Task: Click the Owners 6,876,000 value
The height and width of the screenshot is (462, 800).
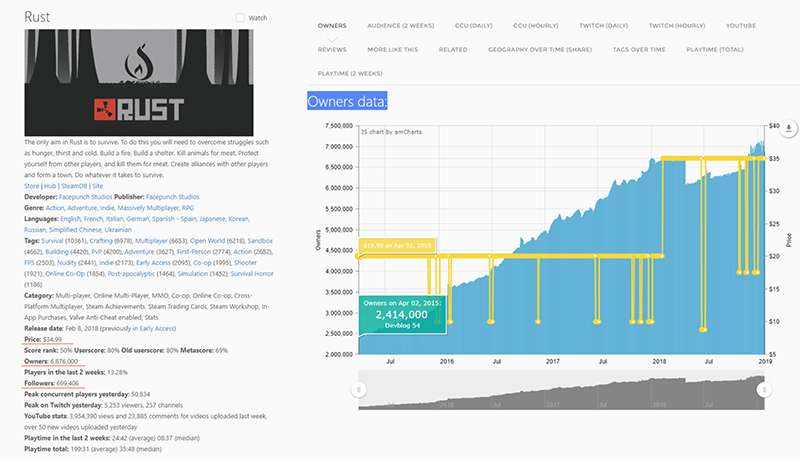Action: [64, 361]
